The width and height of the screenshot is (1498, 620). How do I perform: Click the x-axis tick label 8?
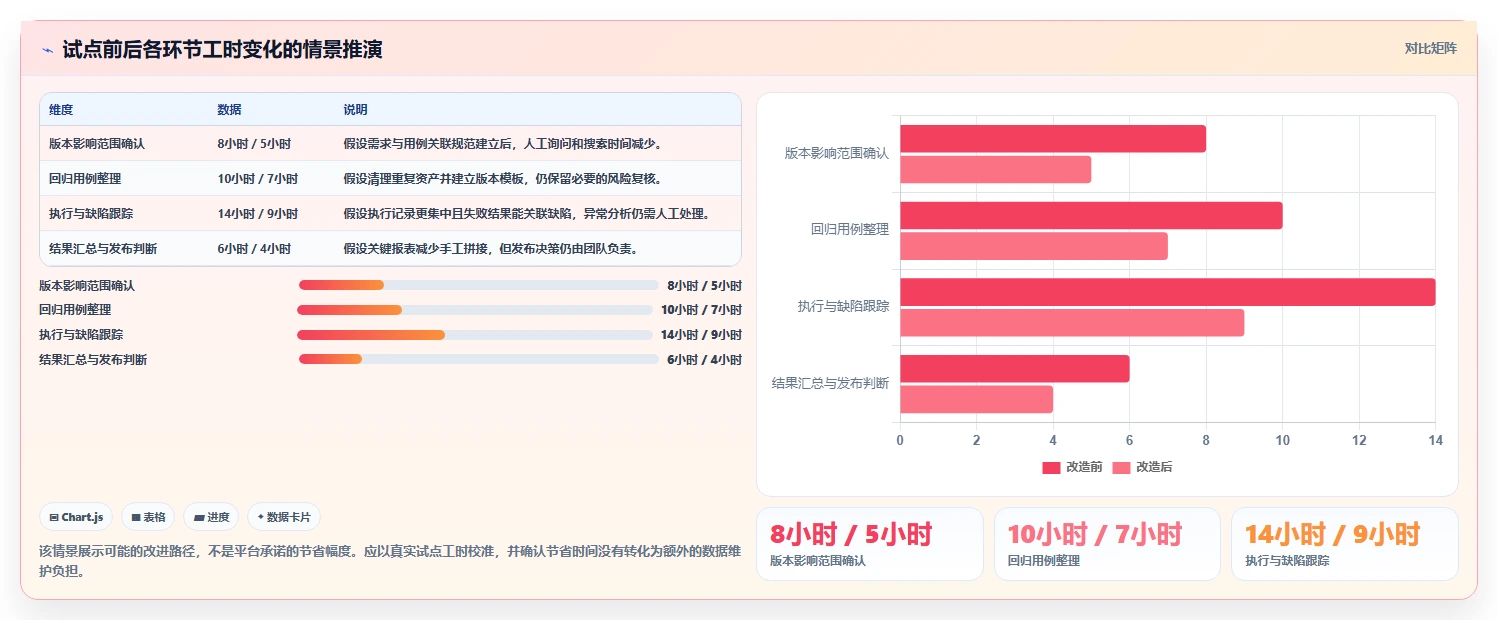[1206, 440]
